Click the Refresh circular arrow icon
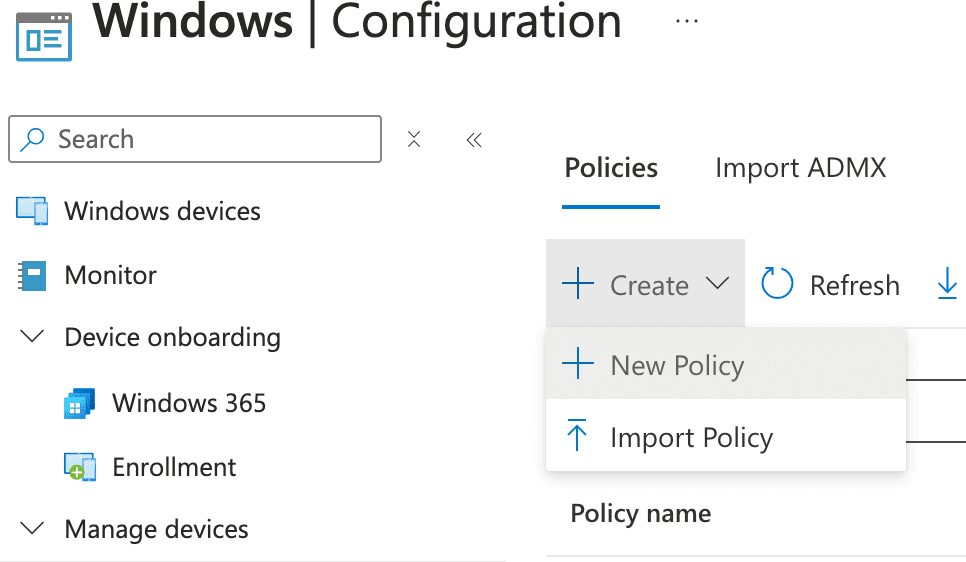 (x=777, y=285)
